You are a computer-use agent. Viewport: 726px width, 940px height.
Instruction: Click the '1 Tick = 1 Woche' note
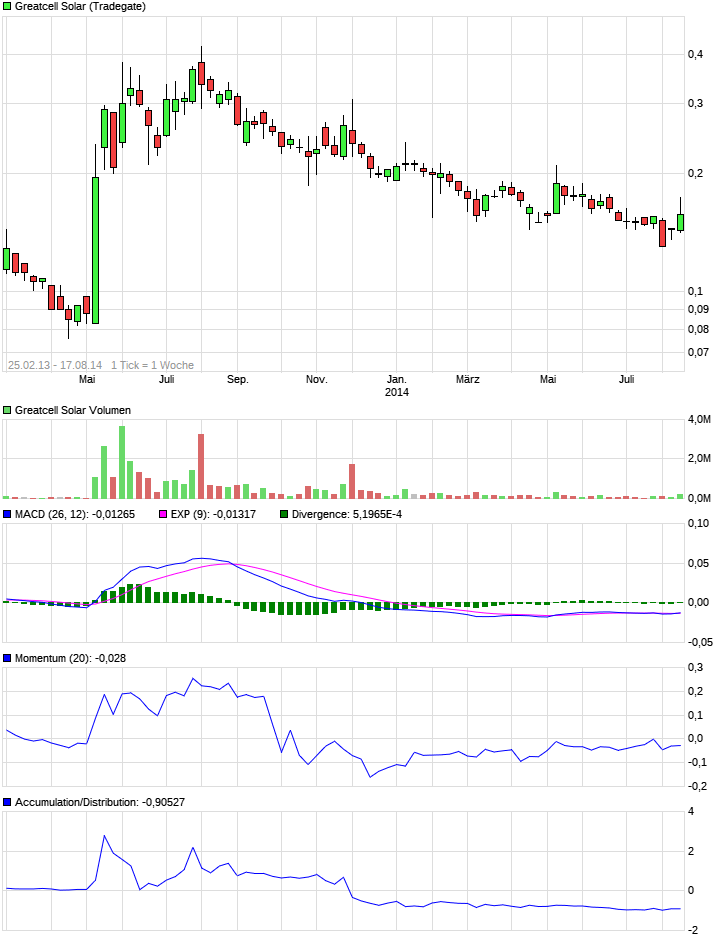pos(152,365)
